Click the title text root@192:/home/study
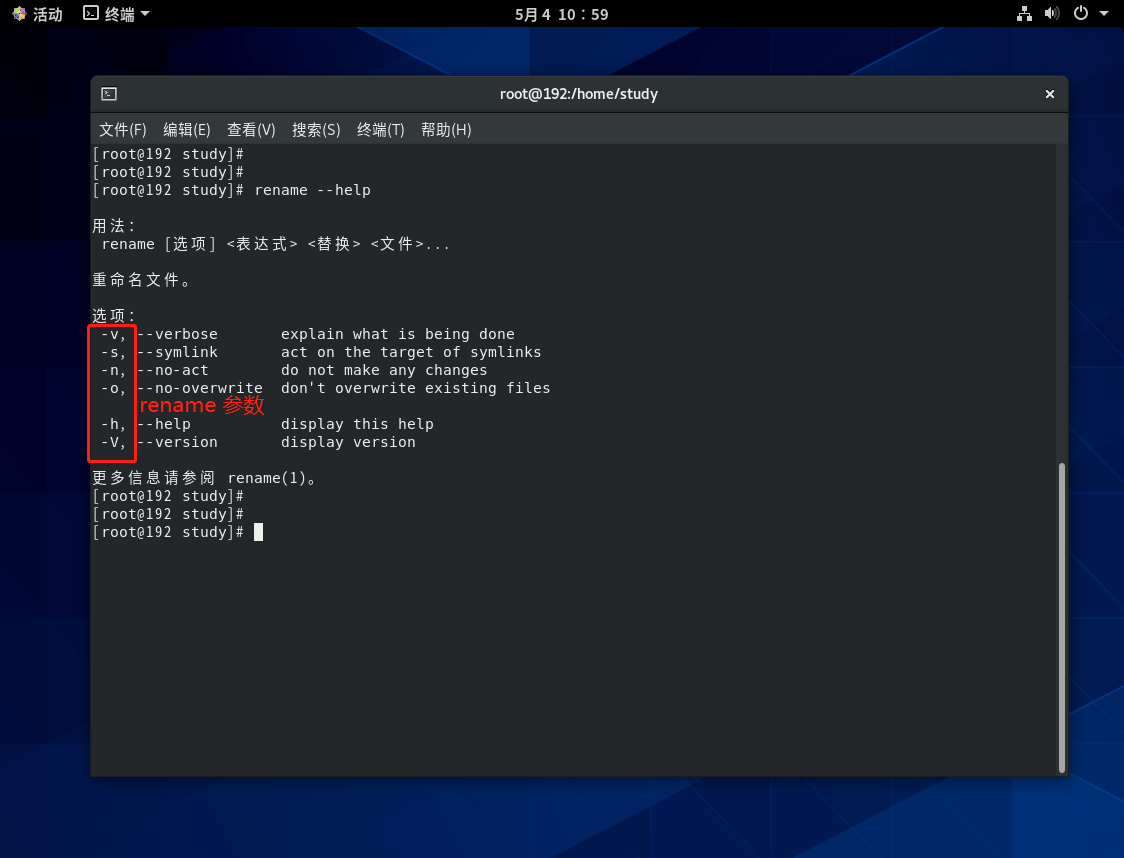 point(578,94)
